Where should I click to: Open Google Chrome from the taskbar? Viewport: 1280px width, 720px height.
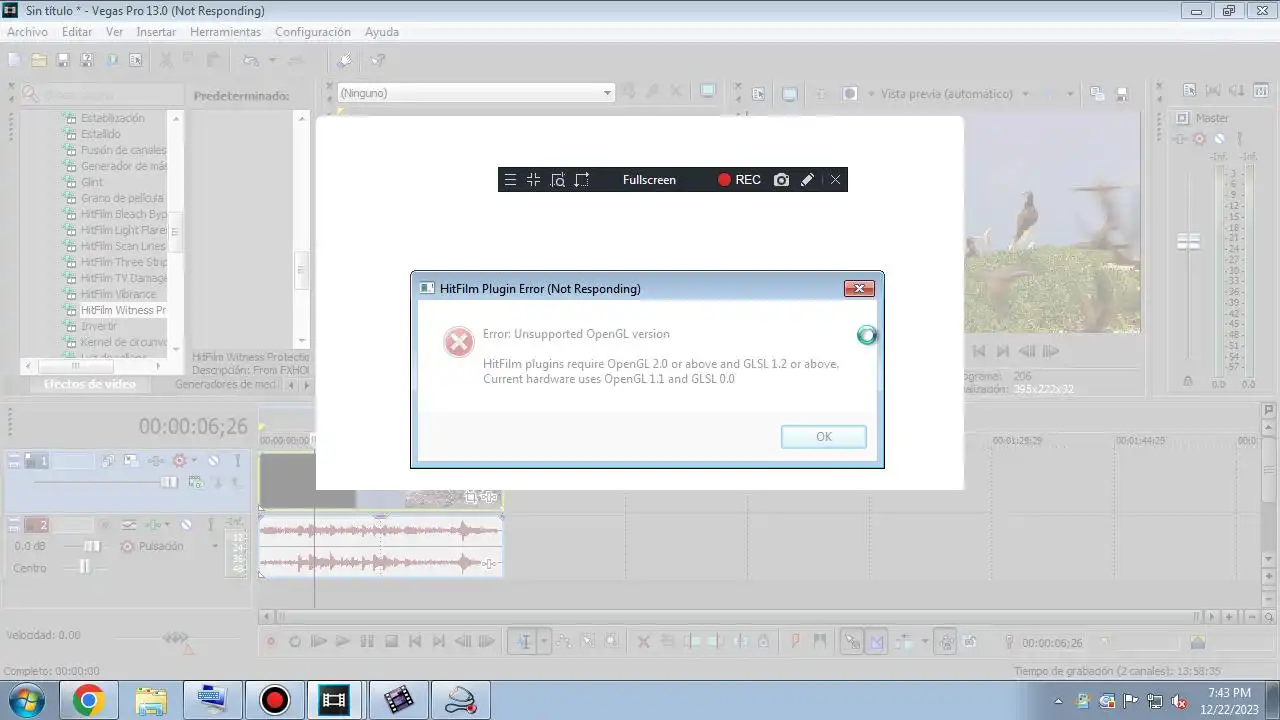pyautogui.click(x=88, y=700)
